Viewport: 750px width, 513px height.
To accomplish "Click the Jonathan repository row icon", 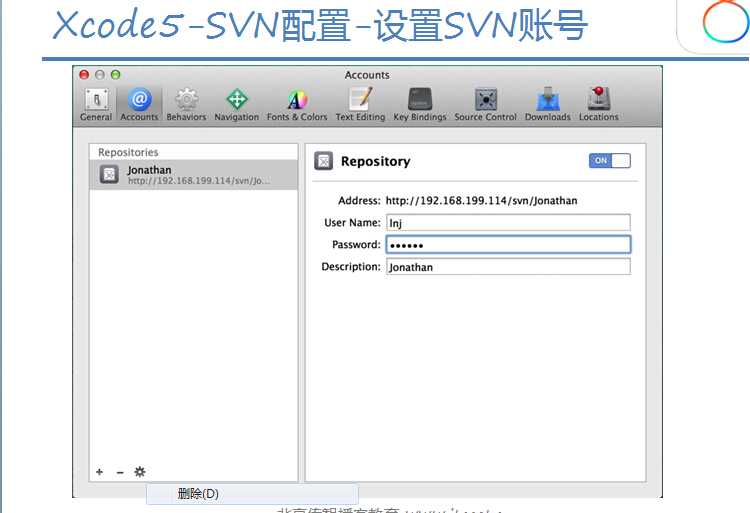I will (x=109, y=175).
